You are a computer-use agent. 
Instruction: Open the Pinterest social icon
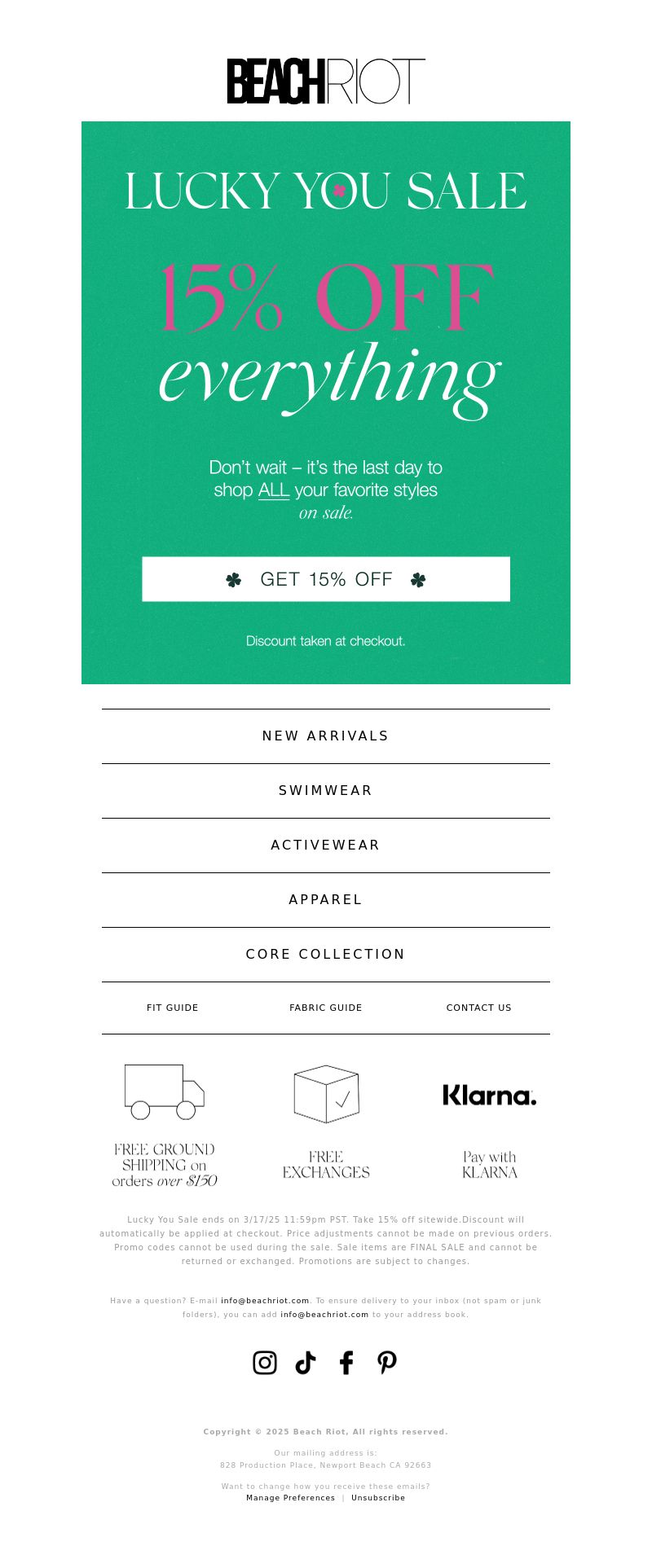[387, 1363]
